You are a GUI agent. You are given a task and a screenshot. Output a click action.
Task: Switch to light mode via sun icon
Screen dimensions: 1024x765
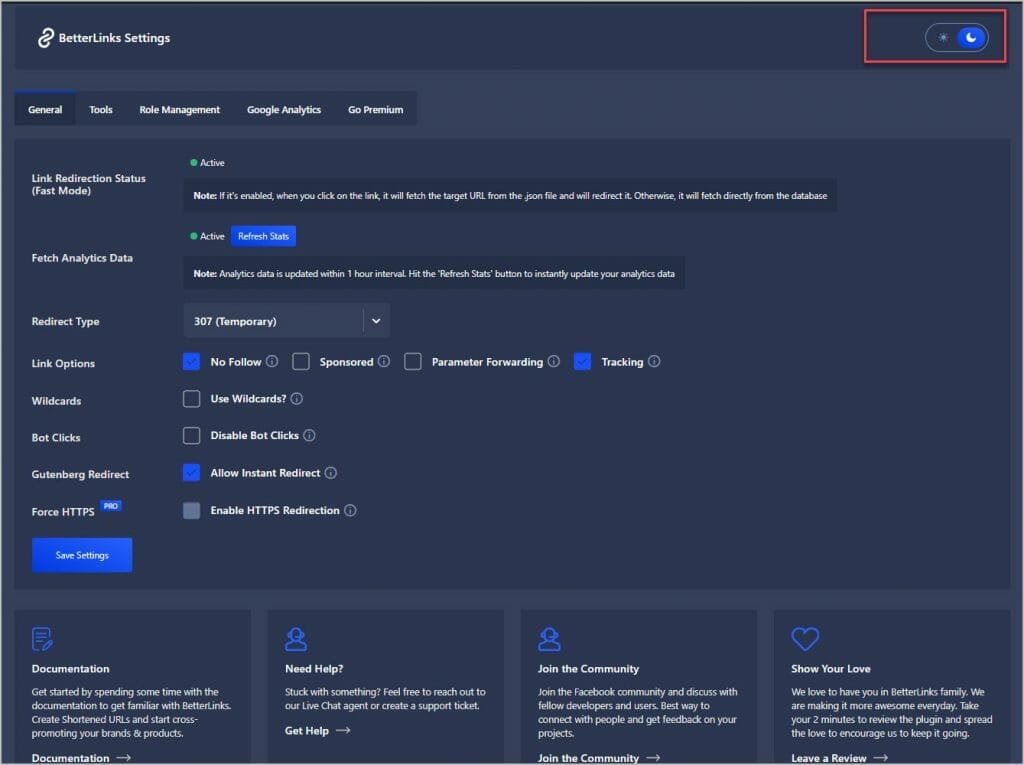point(943,38)
